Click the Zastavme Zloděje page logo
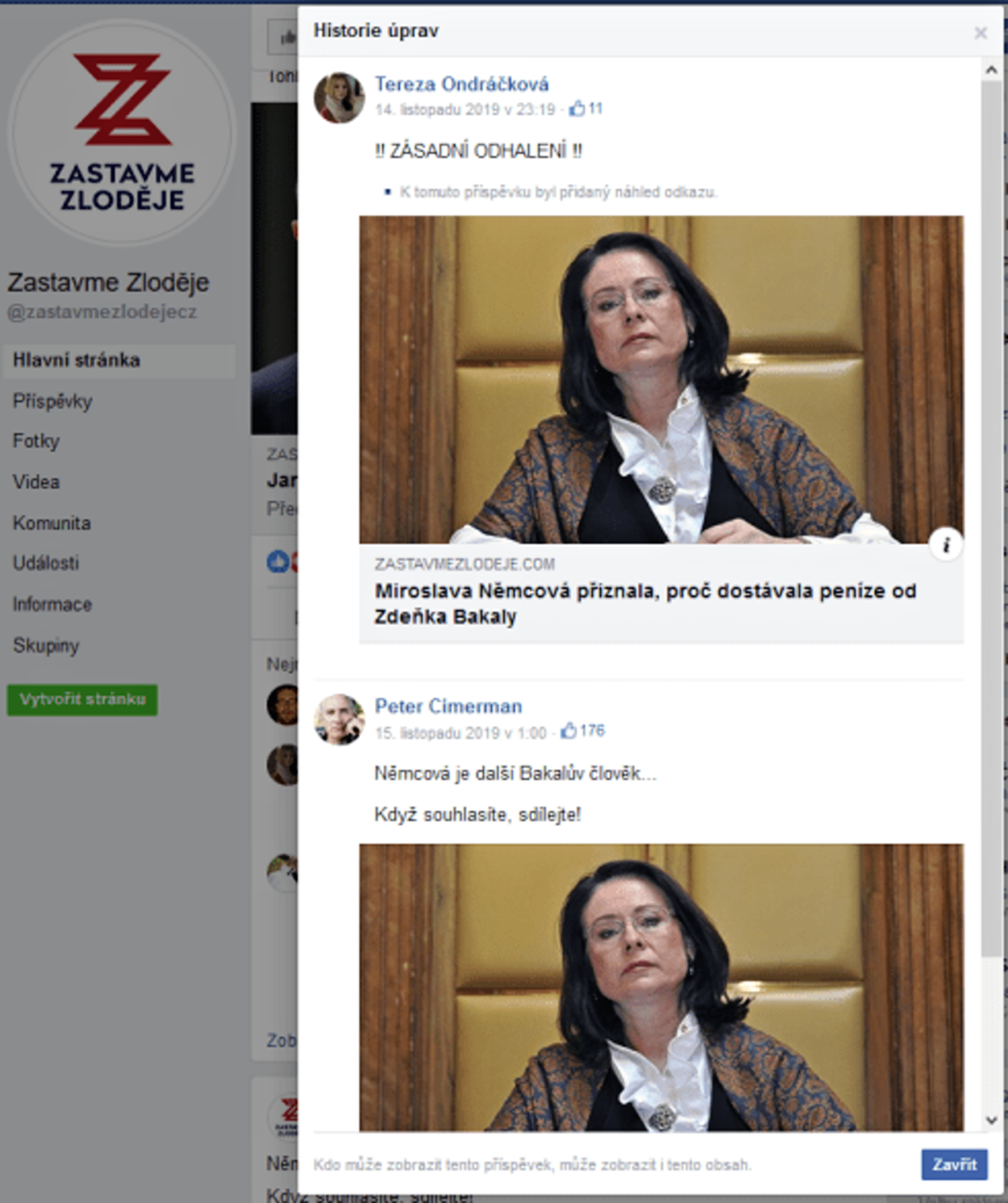Screen dimensions: 1008x1203 (122, 133)
